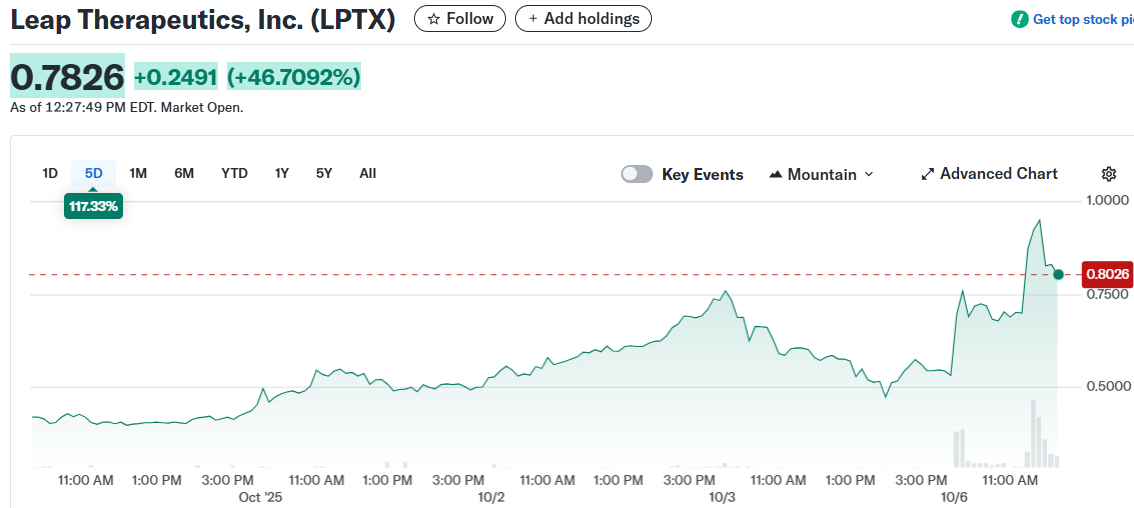
Task: Select the 1D time range
Action: (x=50, y=173)
